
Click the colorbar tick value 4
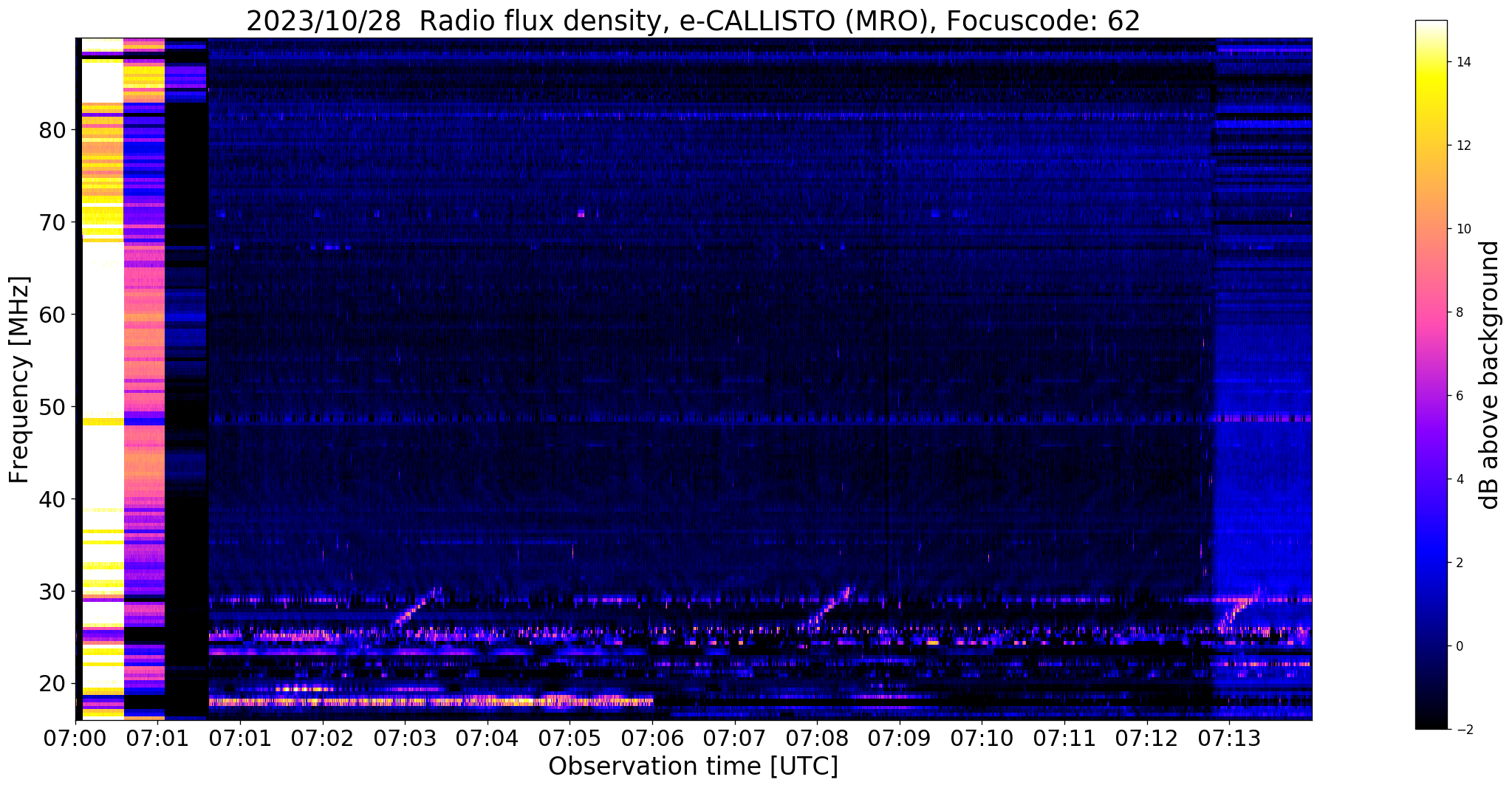(1459, 479)
